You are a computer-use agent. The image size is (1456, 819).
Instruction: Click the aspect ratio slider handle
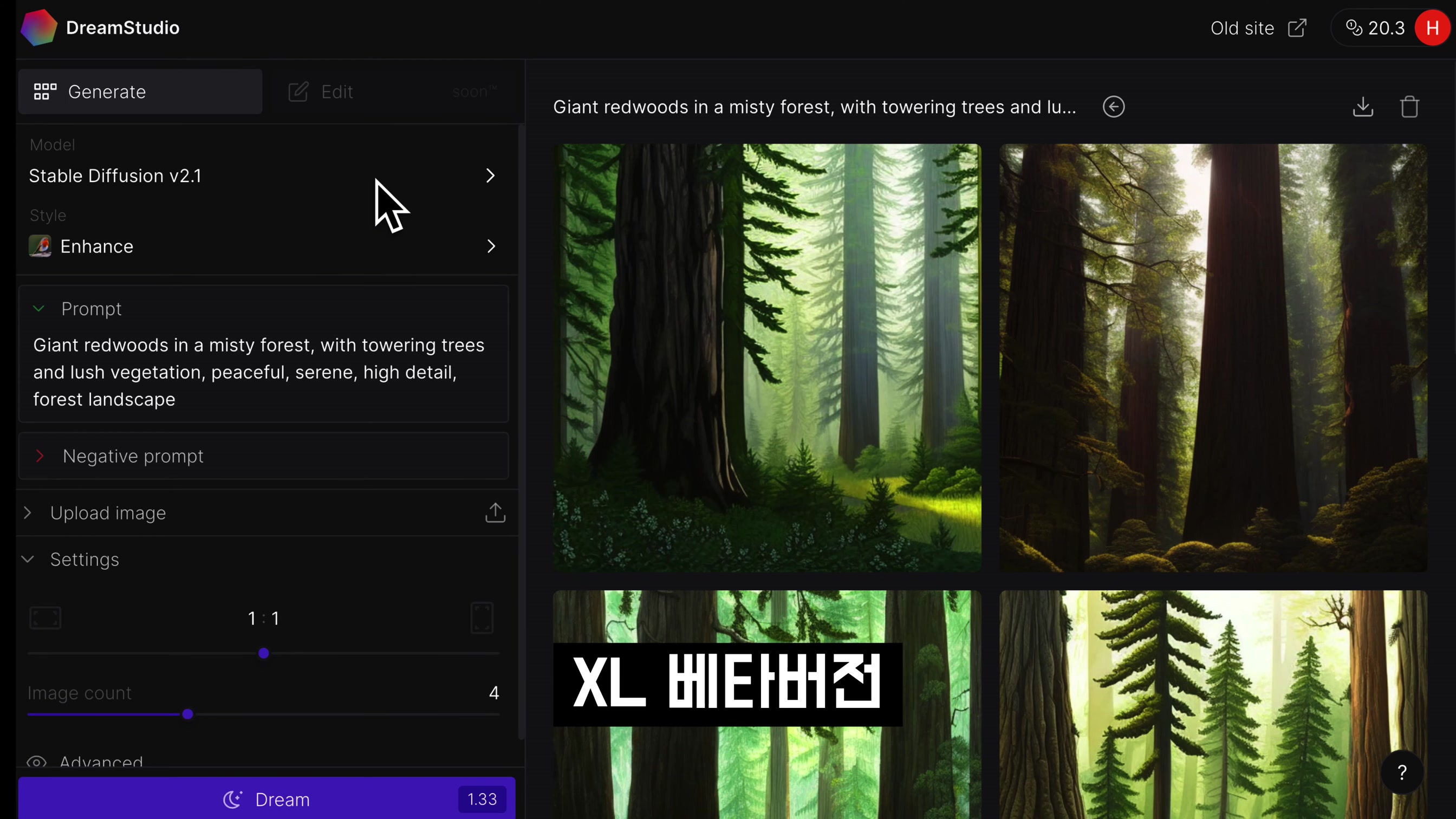tap(263, 653)
